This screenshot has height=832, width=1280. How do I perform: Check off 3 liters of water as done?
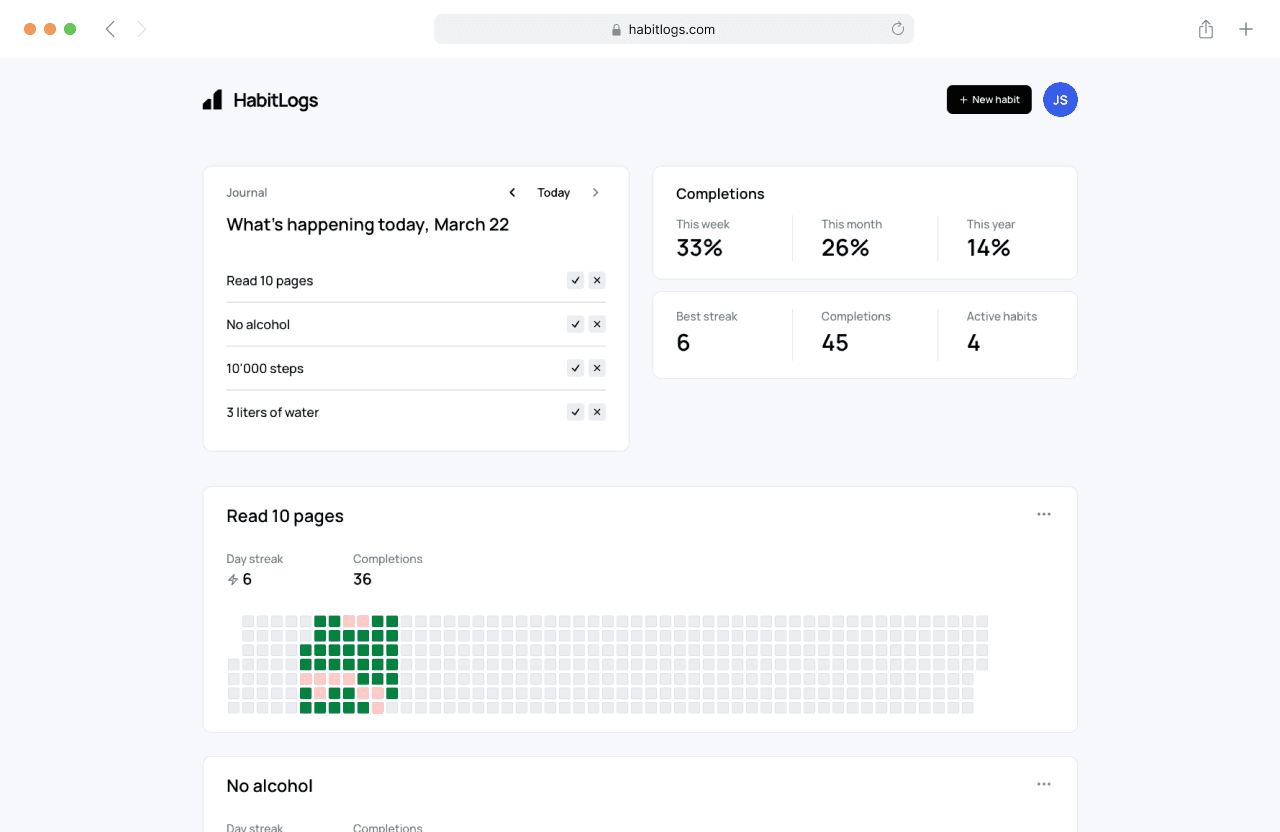(x=575, y=412)
